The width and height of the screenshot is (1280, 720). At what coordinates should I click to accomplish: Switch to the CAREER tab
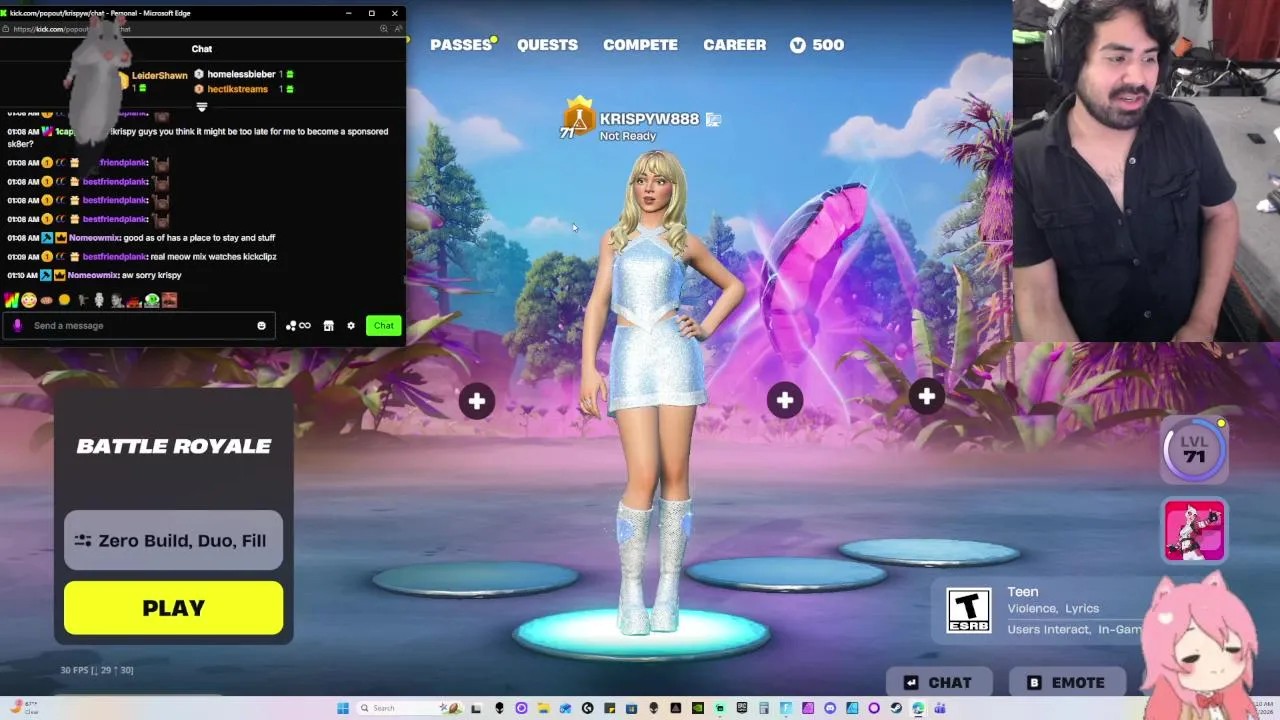(734, 45)
